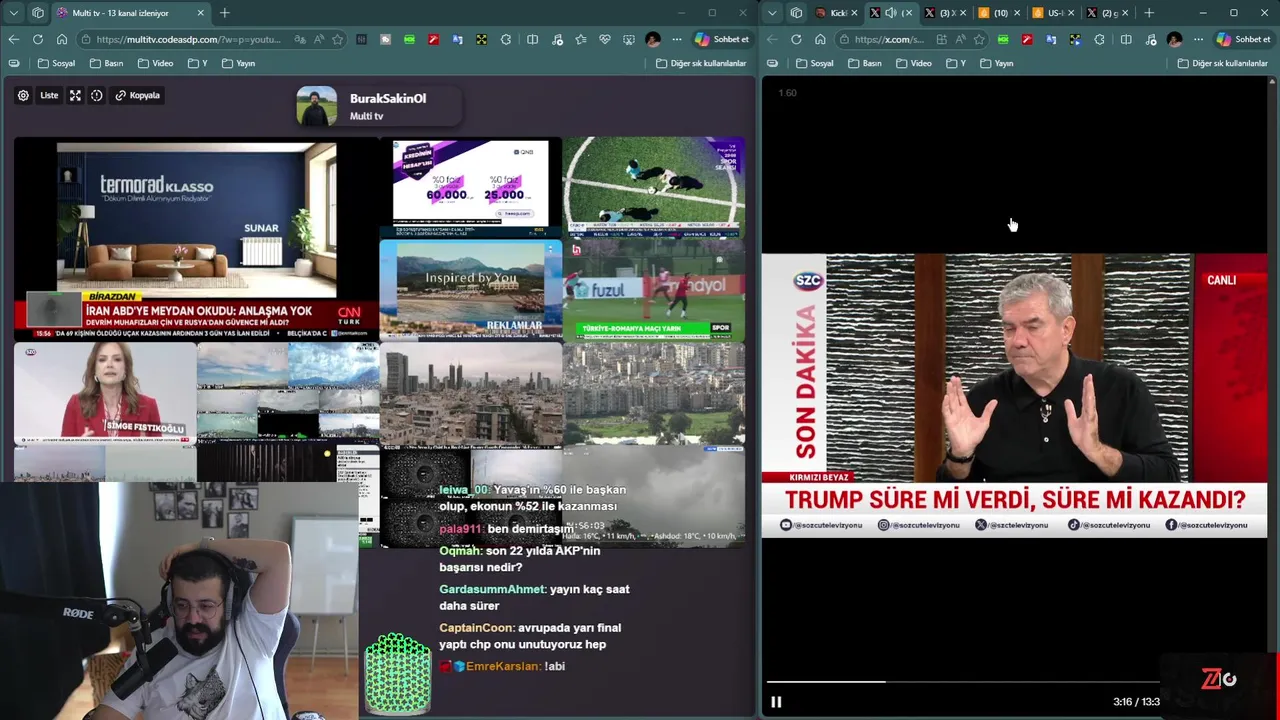The width and height of the screenshot is (1280, 720).
Task: Select the QNB credit ad stream tile
Action: 471,187
